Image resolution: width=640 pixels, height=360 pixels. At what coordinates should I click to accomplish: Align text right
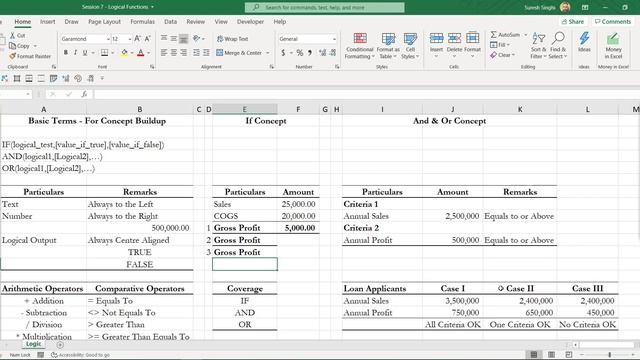point(183,53)
